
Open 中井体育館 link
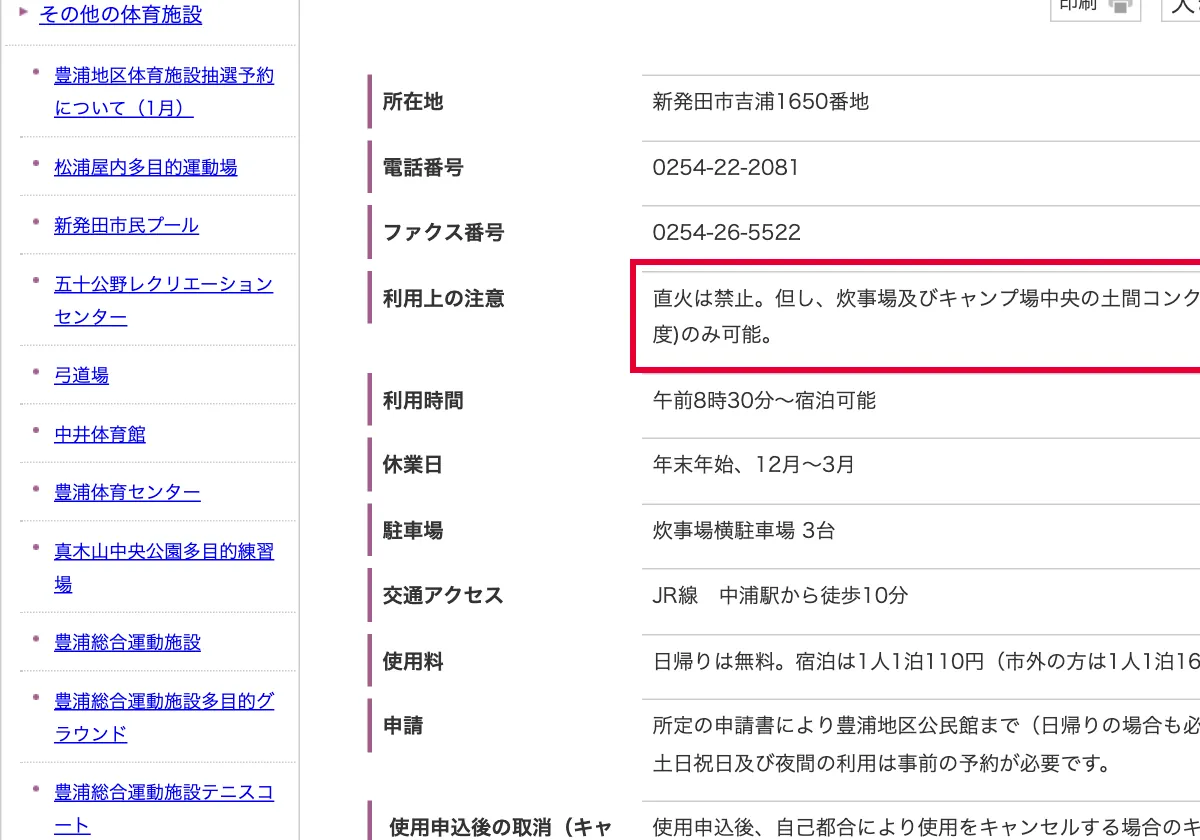100,434
